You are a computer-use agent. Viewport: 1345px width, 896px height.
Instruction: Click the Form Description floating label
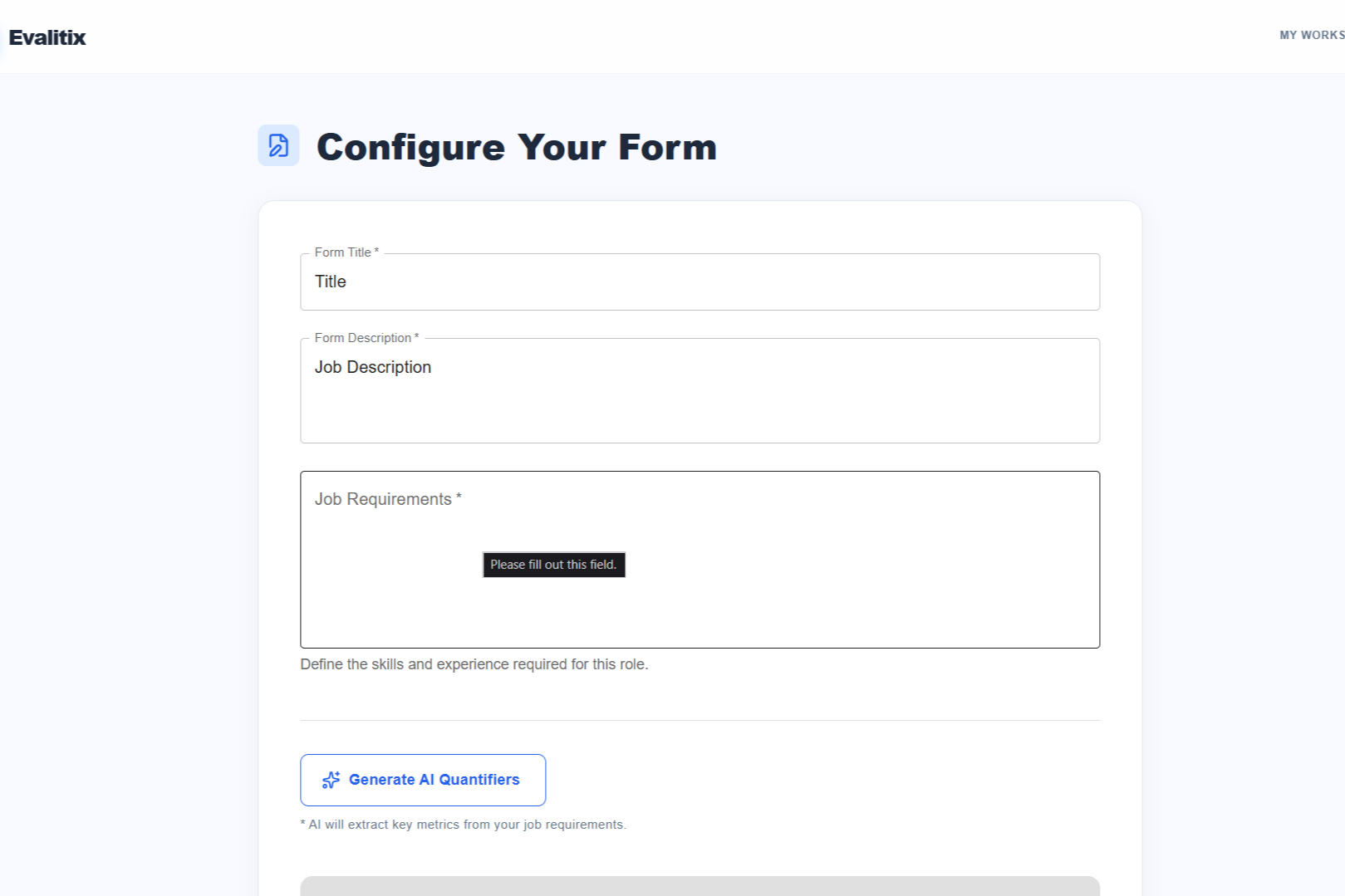(x=366, y=338)
